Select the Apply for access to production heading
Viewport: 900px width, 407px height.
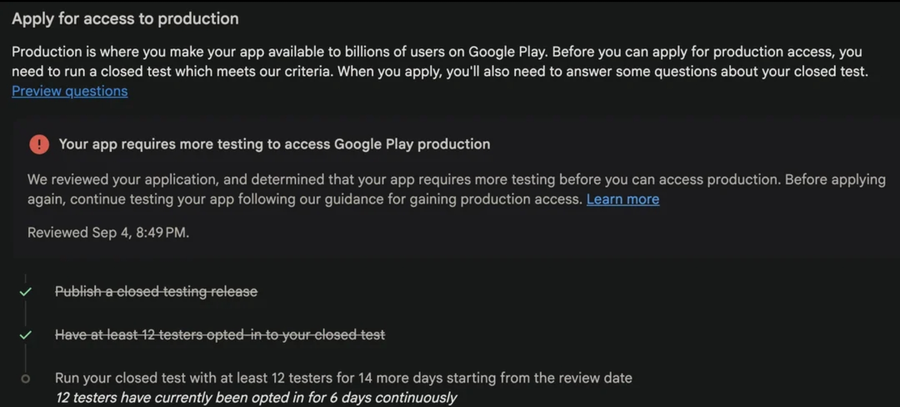pos(125,18)
